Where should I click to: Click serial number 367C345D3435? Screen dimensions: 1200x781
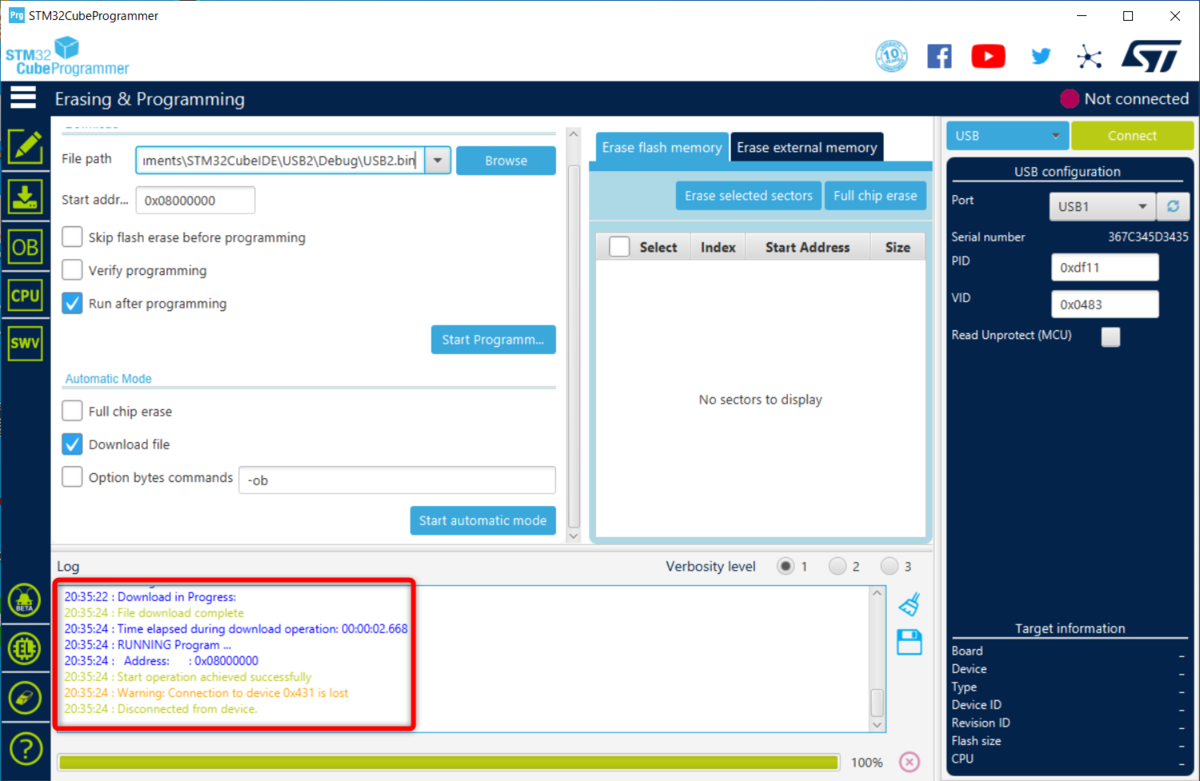click(1148, 237)
